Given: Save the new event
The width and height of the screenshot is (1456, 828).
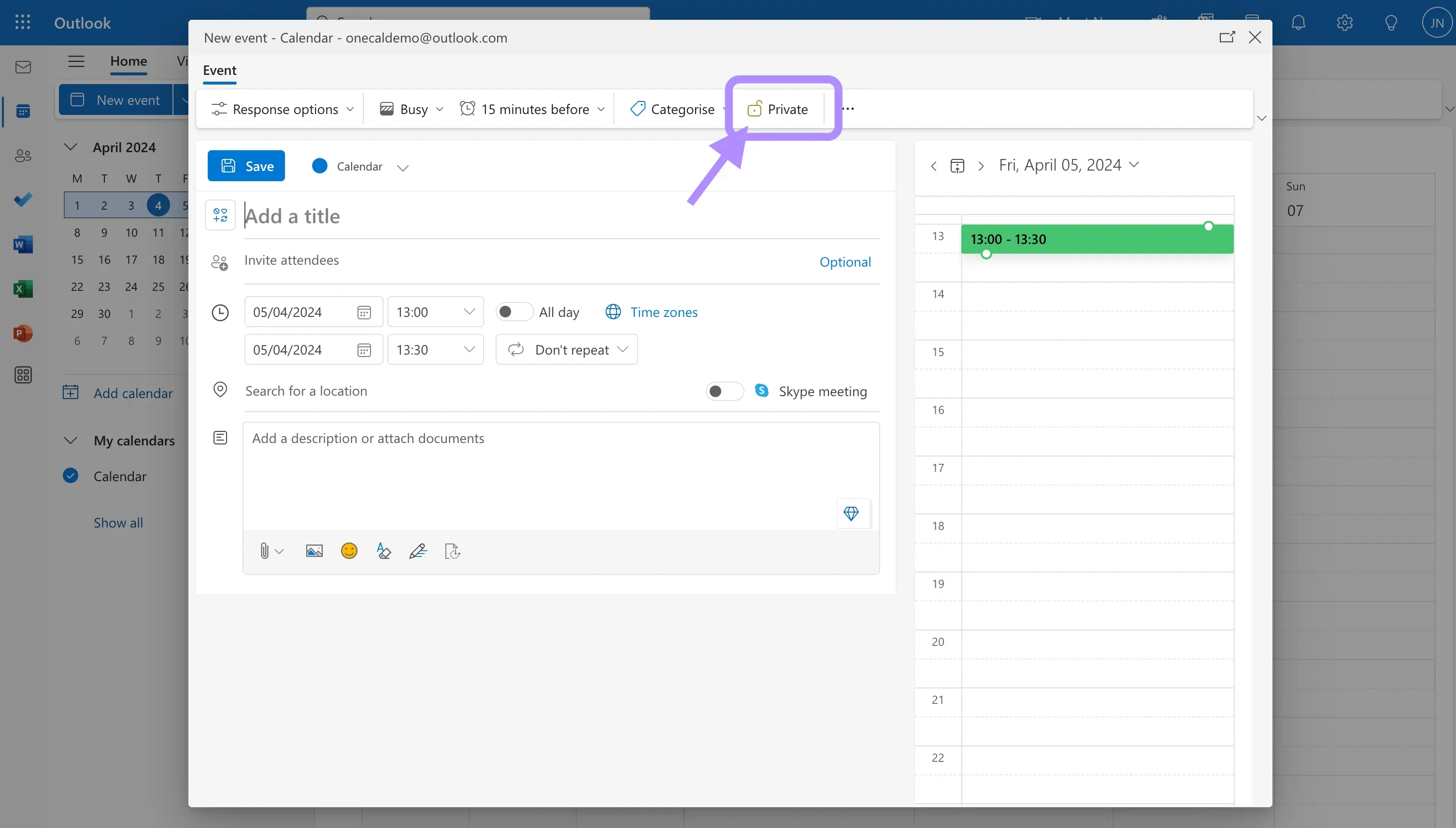Looking at the screenshot, I should click(245, 166).
